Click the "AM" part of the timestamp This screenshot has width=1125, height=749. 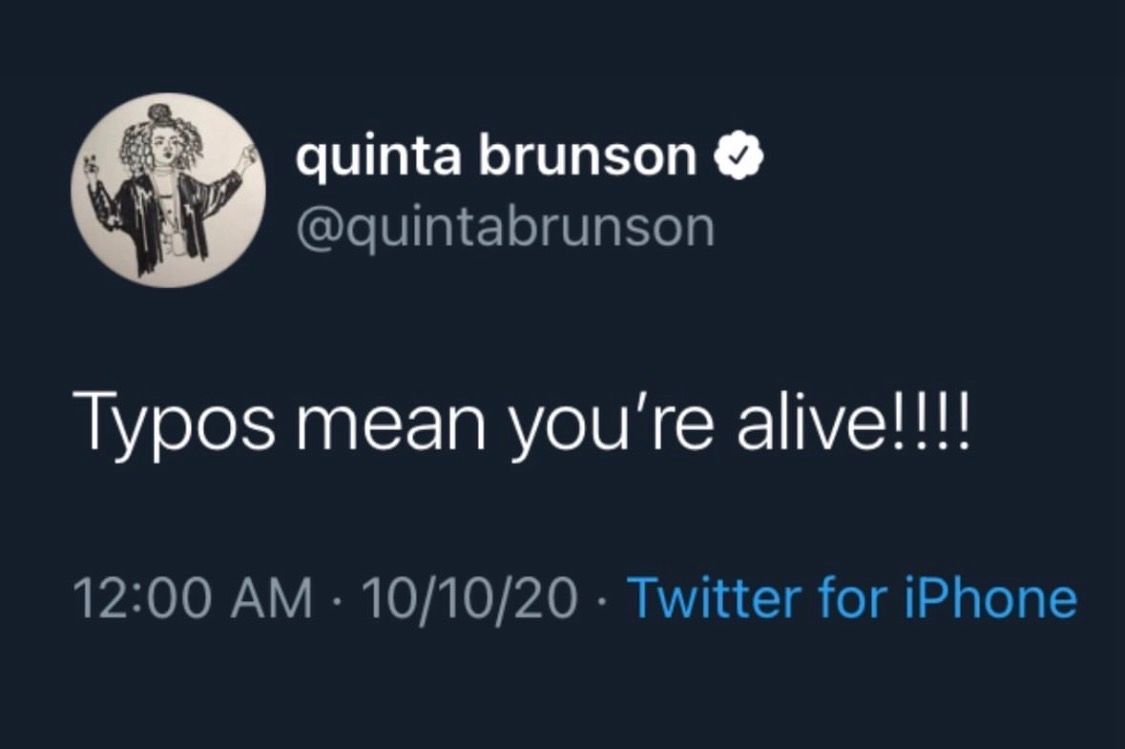274,599
